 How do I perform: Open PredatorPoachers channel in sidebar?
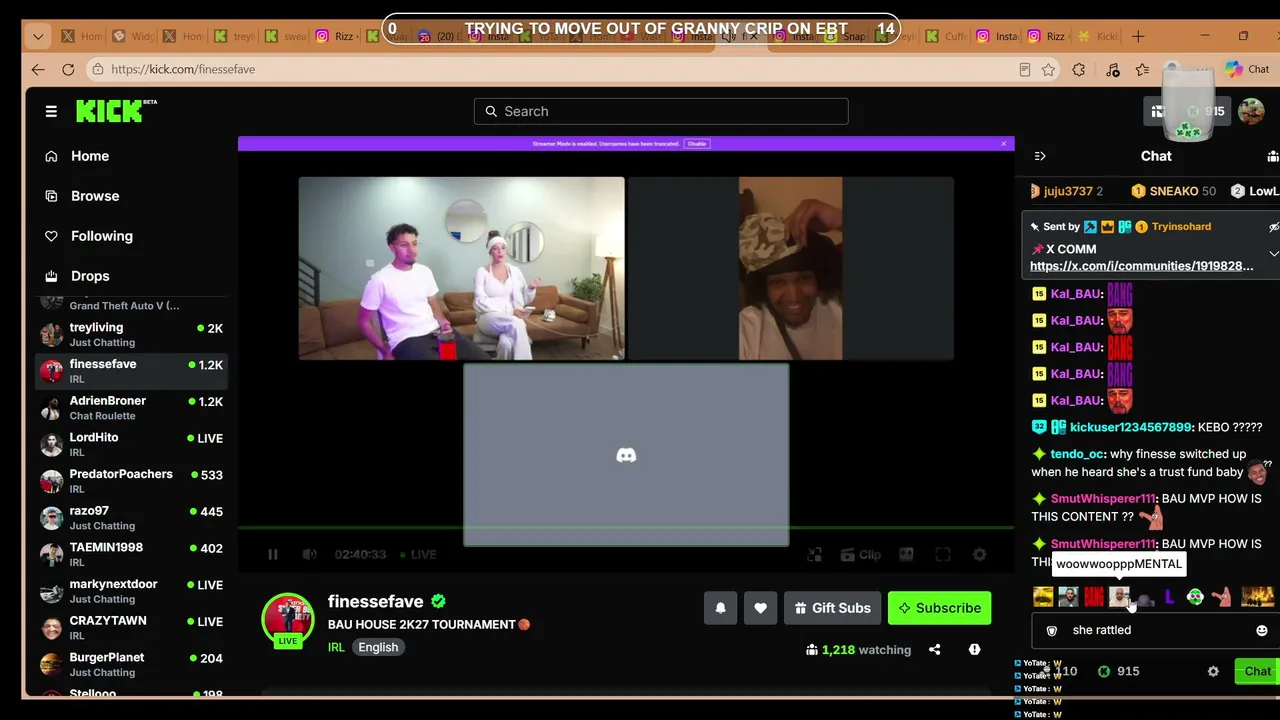click(x=132, y=481)
